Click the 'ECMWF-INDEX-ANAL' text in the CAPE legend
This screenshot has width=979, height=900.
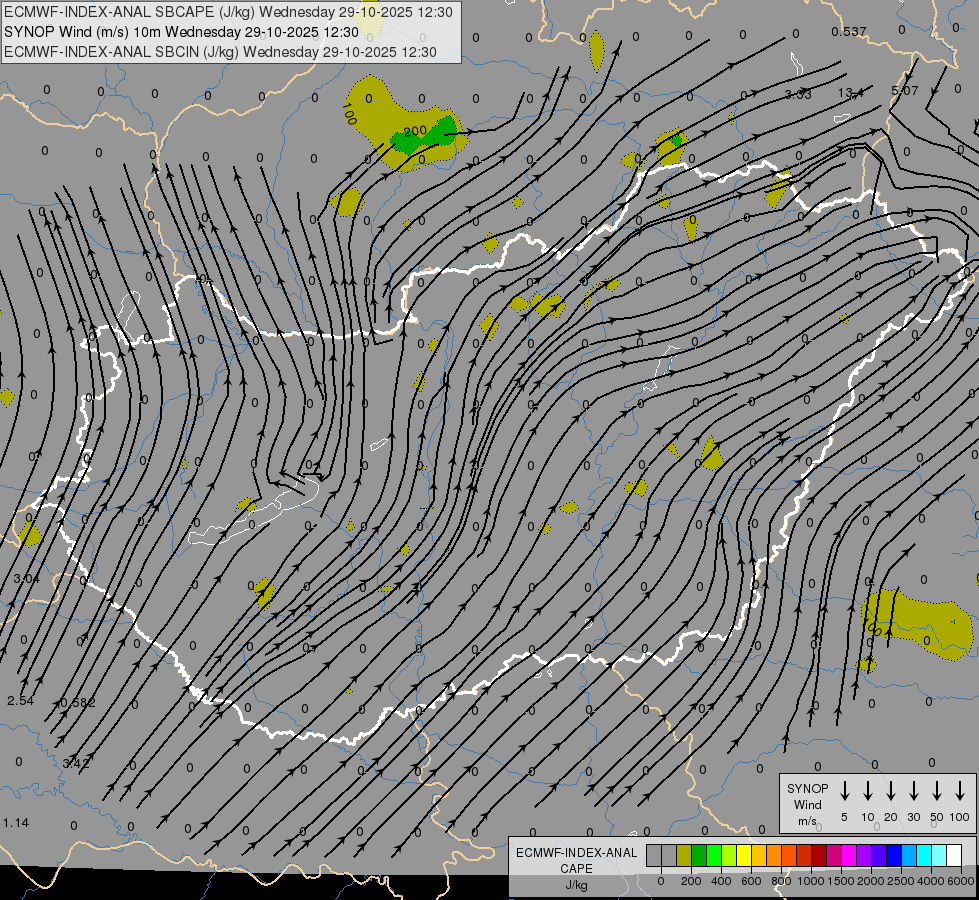tap(576, 853)
